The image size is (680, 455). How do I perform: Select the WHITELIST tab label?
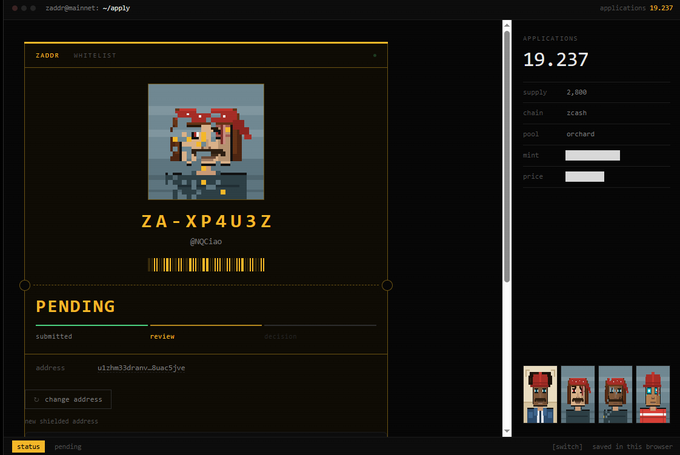click(x=95, y=56)
